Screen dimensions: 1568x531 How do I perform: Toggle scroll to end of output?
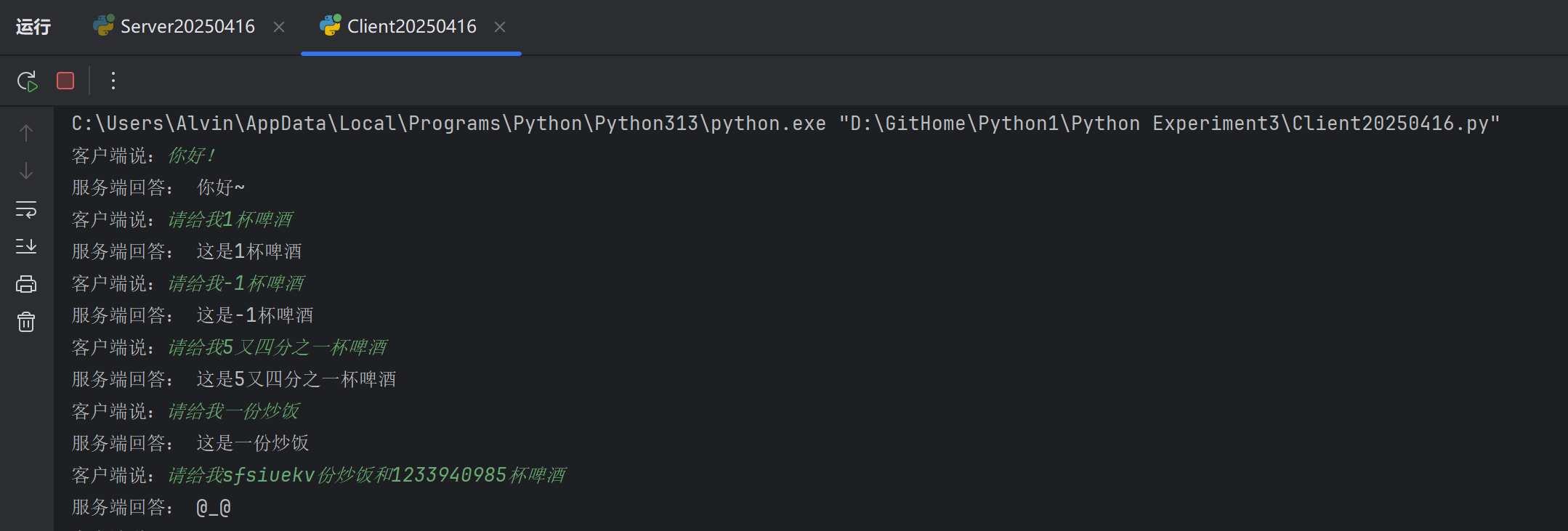point(26,247)
